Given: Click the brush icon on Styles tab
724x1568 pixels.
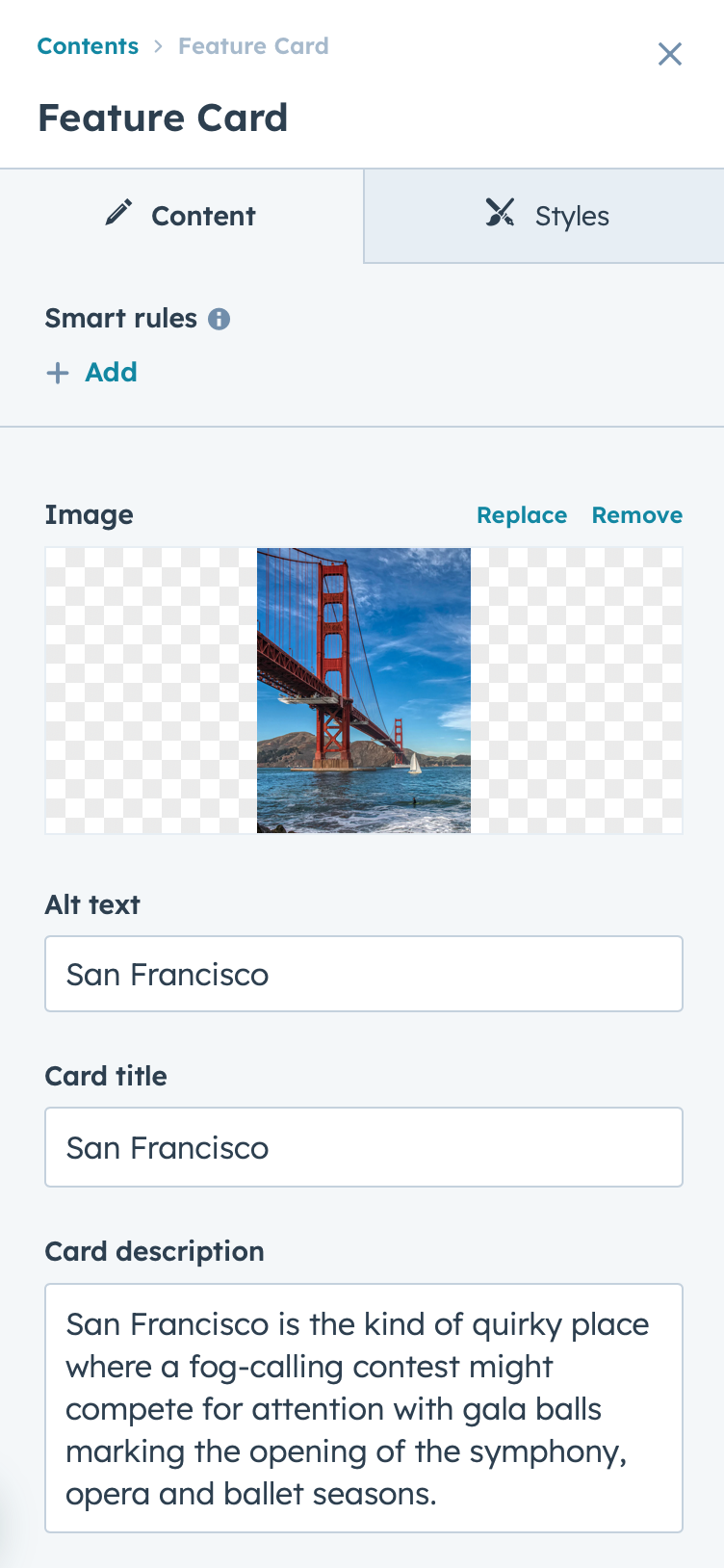Looking at the screenshot, I should click(x=500, y=213).
